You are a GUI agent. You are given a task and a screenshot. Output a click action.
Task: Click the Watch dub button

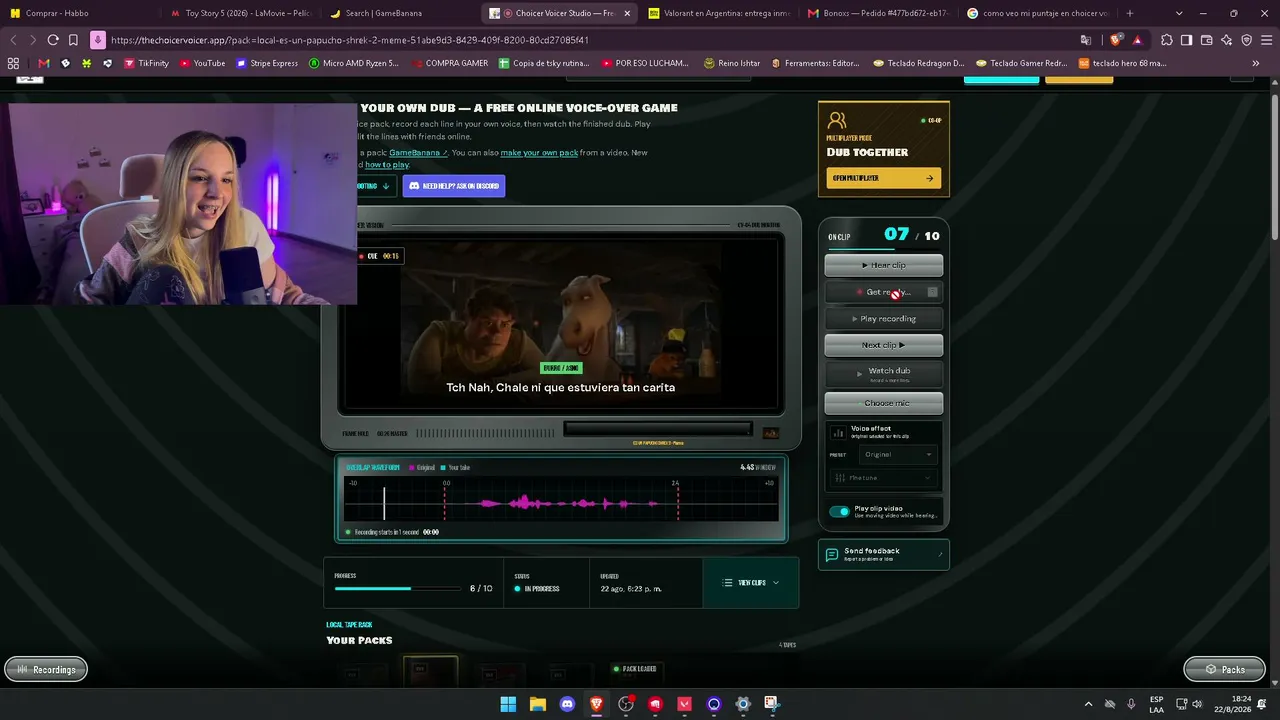click(884, 373)
